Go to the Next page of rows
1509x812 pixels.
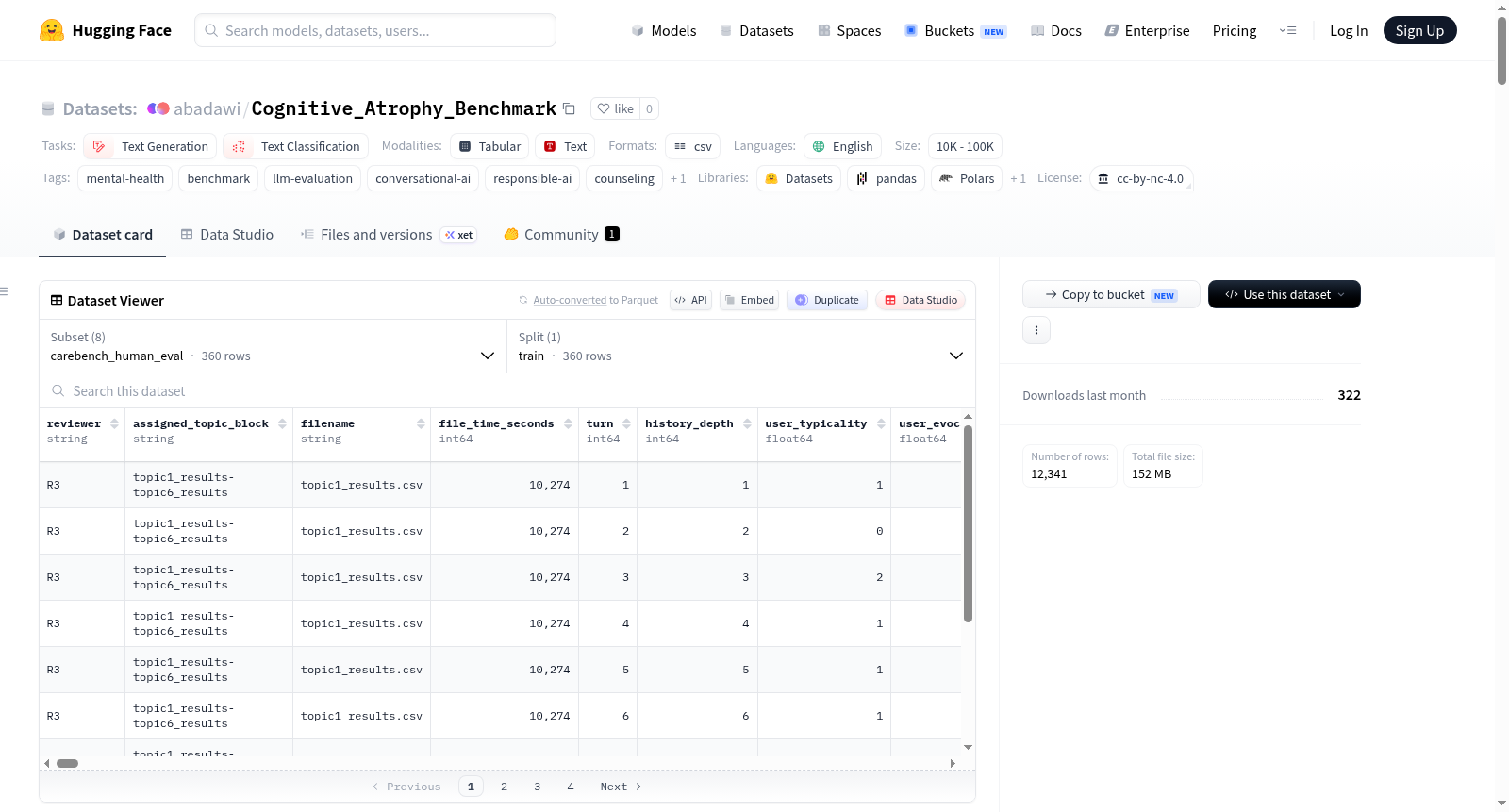[x=621, y=787]
